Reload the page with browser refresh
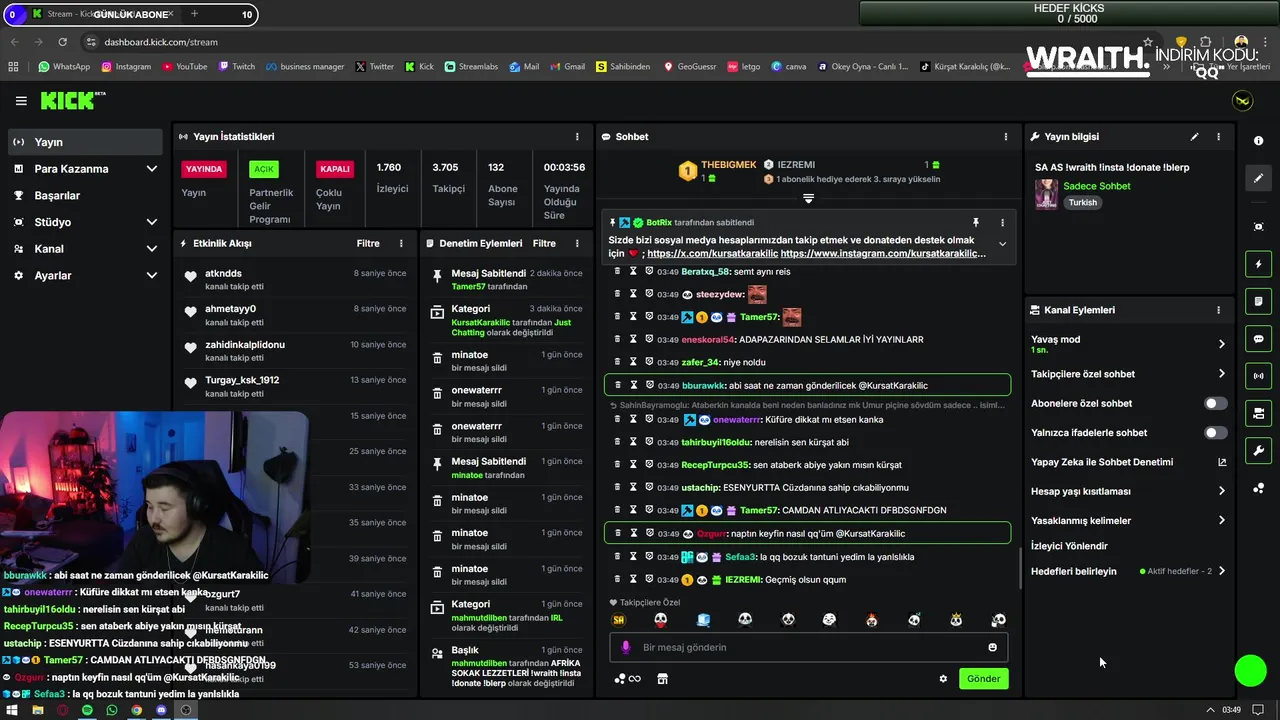1280x720 pixels. (x=63, y=42)
